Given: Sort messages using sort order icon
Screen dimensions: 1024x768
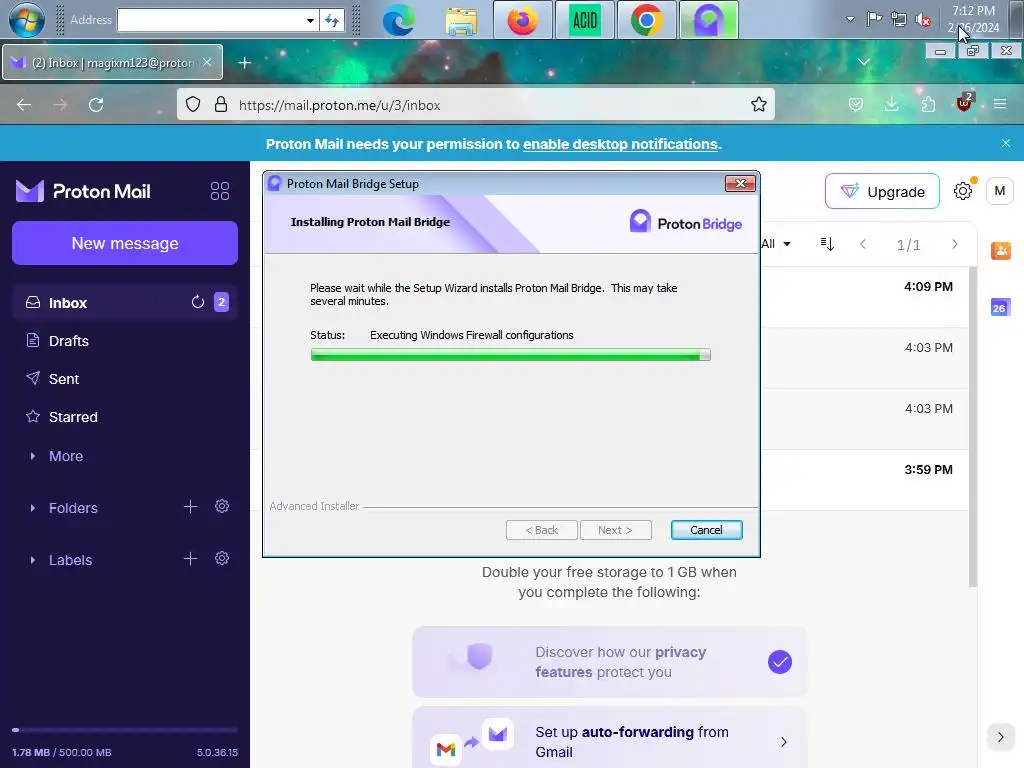Looking at the screenshot, I should coord(827,244).
